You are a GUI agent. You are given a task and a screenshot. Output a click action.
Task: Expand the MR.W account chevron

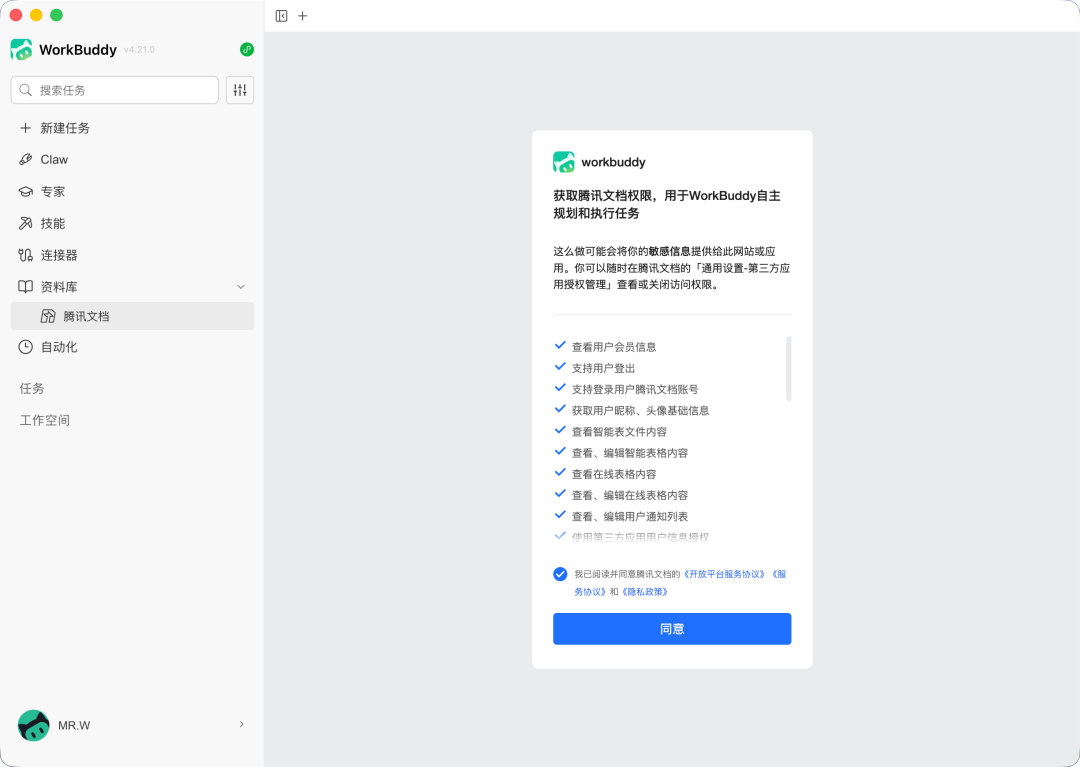[241, 724]
